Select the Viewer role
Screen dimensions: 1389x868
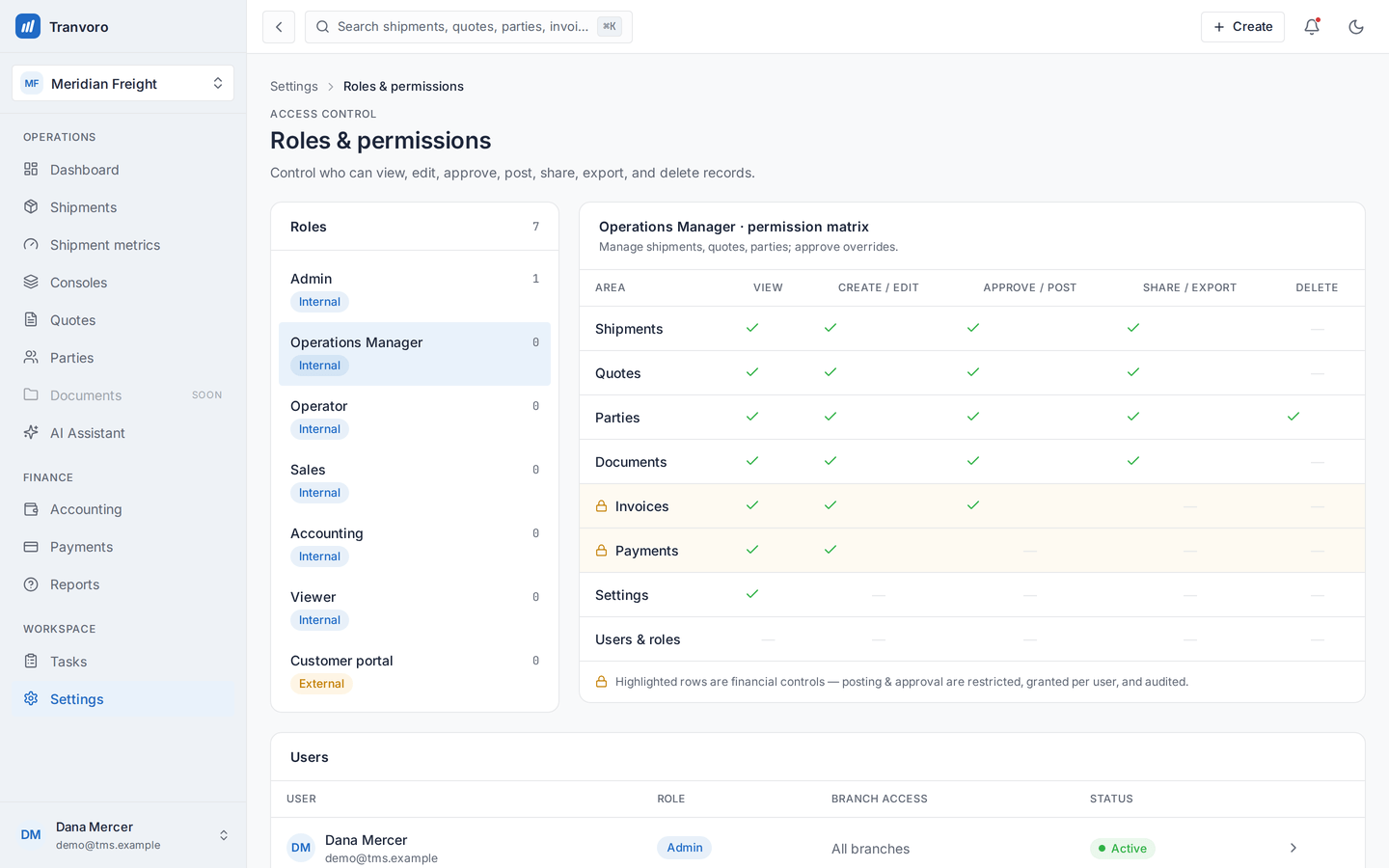(415, 609)
